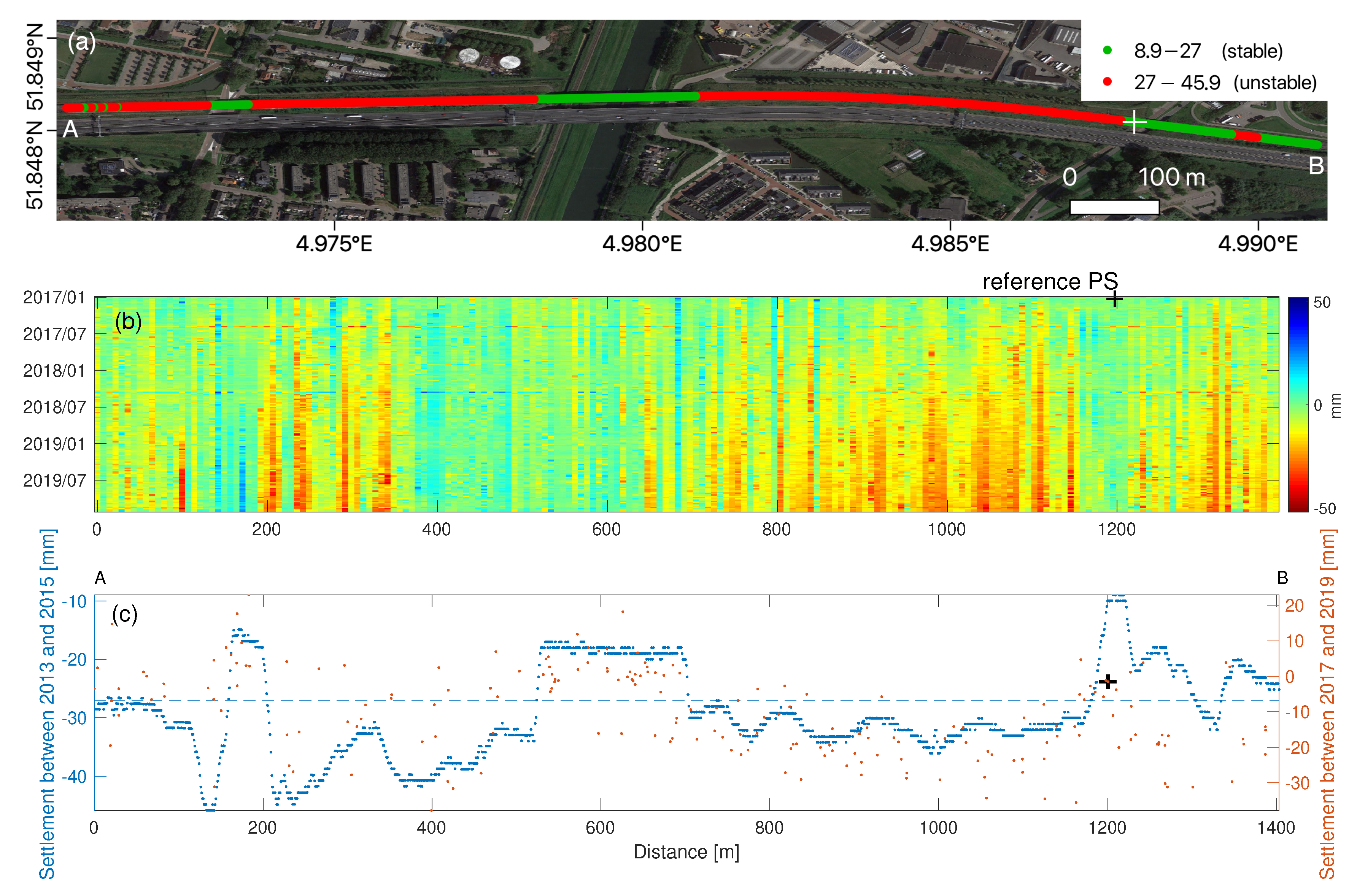The height and width of the screenshot is (896, 1357).
Task: Click the '(c)' plot panel label
Action: pos(125,615)
